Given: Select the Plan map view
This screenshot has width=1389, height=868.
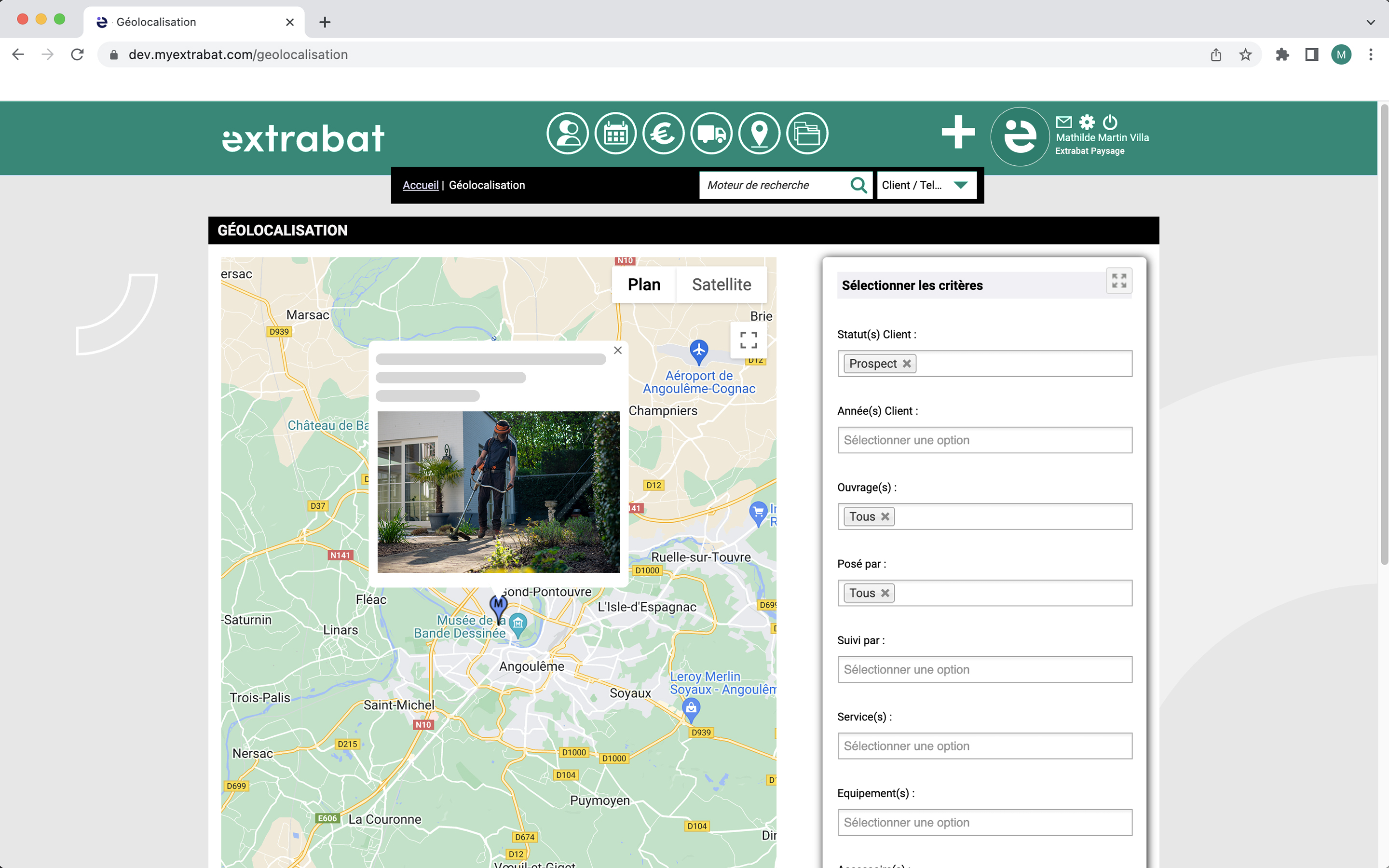Looking at the screenshot, I should (x=643, y=284).
